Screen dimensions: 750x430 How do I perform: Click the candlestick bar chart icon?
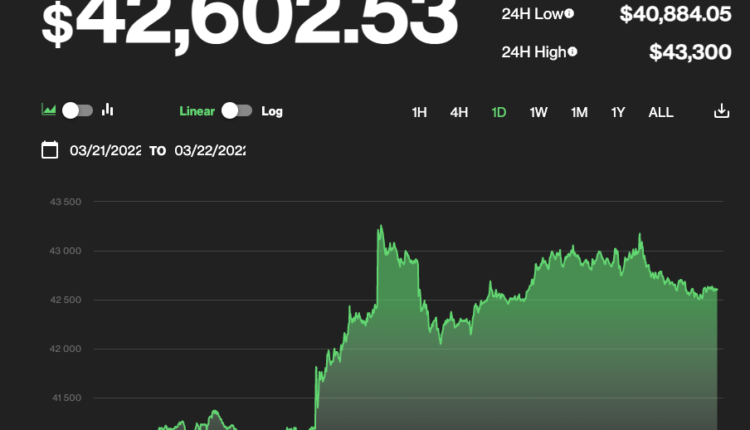108,110
